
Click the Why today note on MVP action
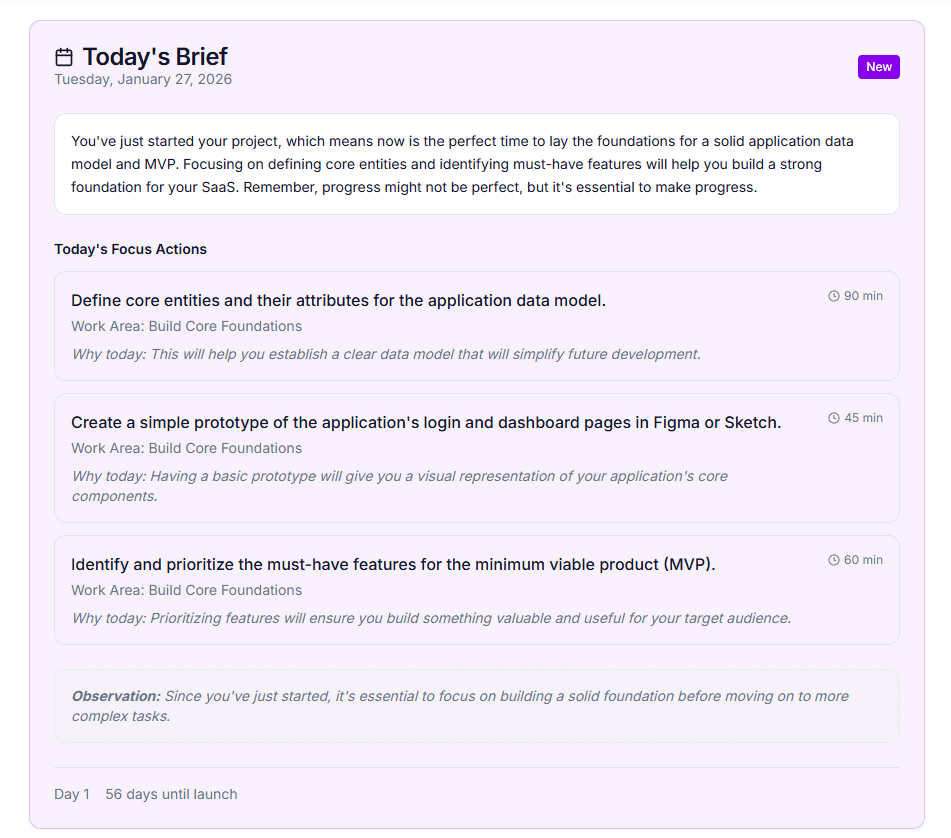click(431, 618)
